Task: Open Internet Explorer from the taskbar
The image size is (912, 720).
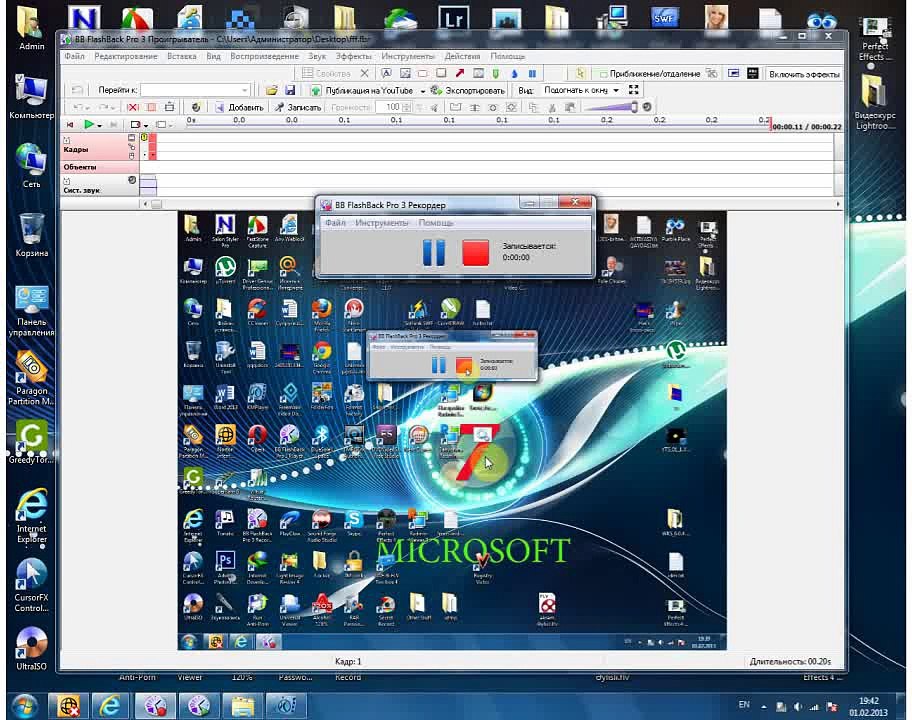Action: pos(111,706)
